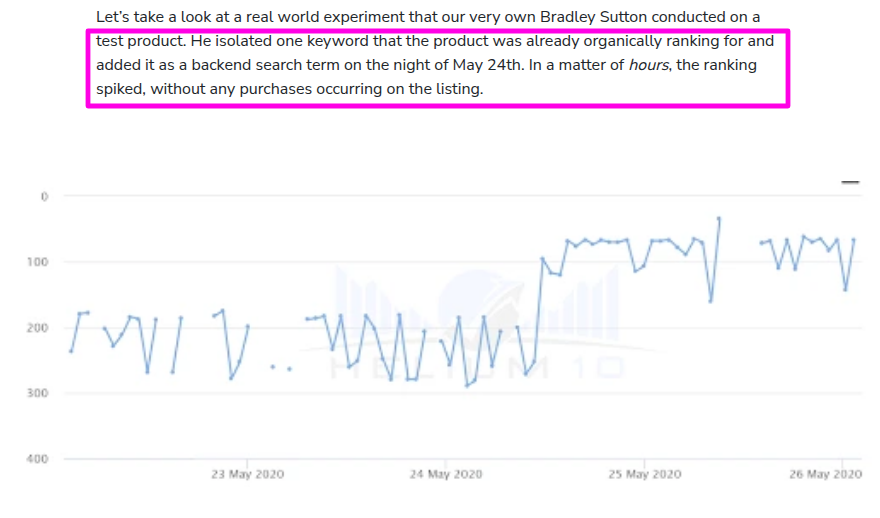Viewport: 880px width, 518px height.
Task: Click the lowest data point near 290 rank
Action: pyautogui.click(x=467, y=386)
